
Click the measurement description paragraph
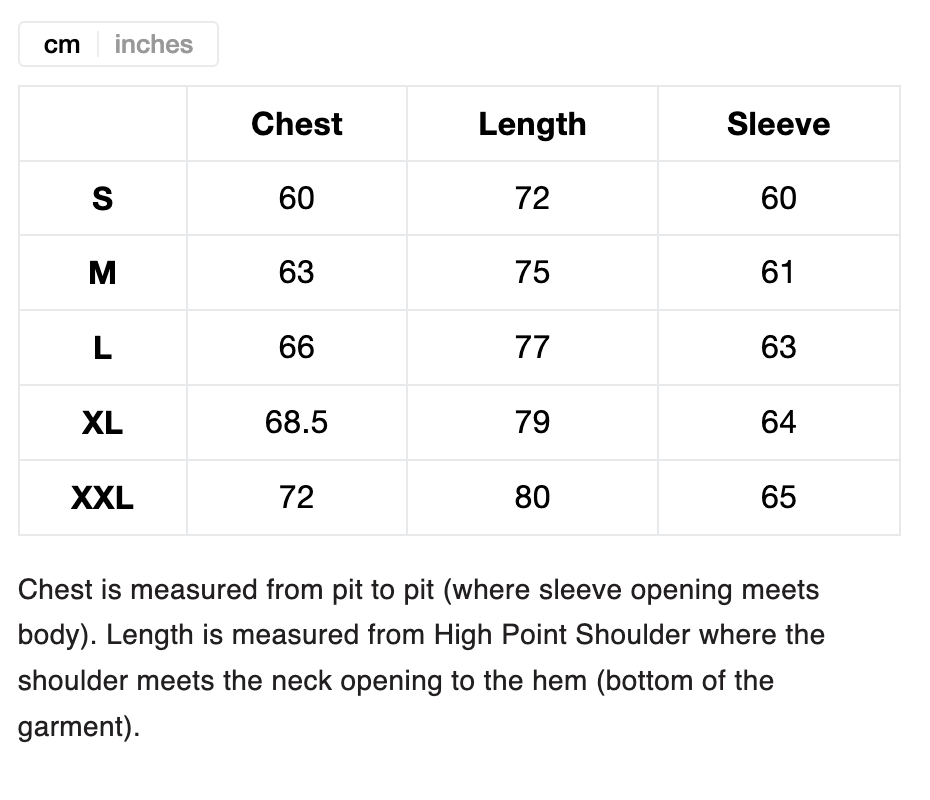420,658
